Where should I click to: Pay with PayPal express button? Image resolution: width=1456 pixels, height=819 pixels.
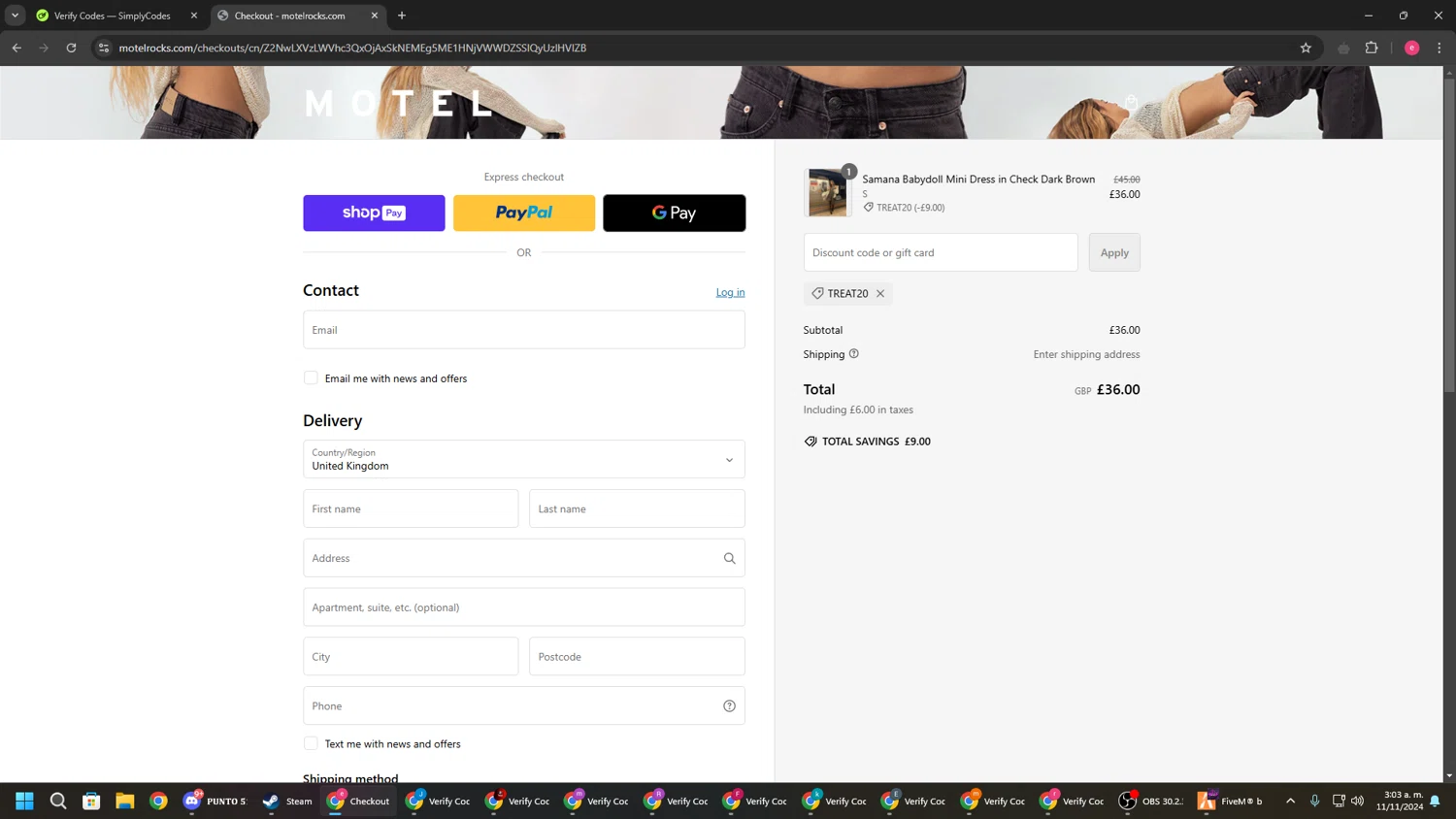524,213
